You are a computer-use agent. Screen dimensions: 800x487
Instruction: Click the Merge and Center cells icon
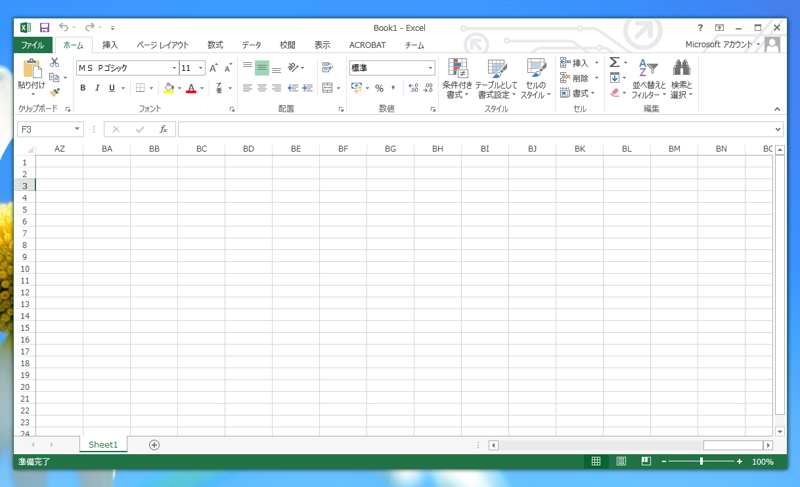tap(327, 88)
